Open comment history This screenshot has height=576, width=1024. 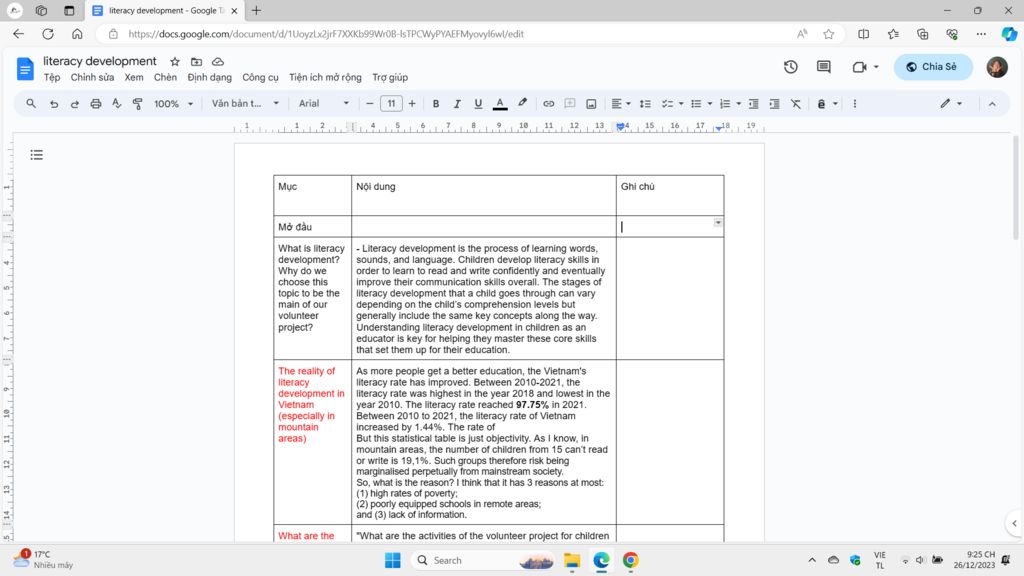click(x=824, y=67)
